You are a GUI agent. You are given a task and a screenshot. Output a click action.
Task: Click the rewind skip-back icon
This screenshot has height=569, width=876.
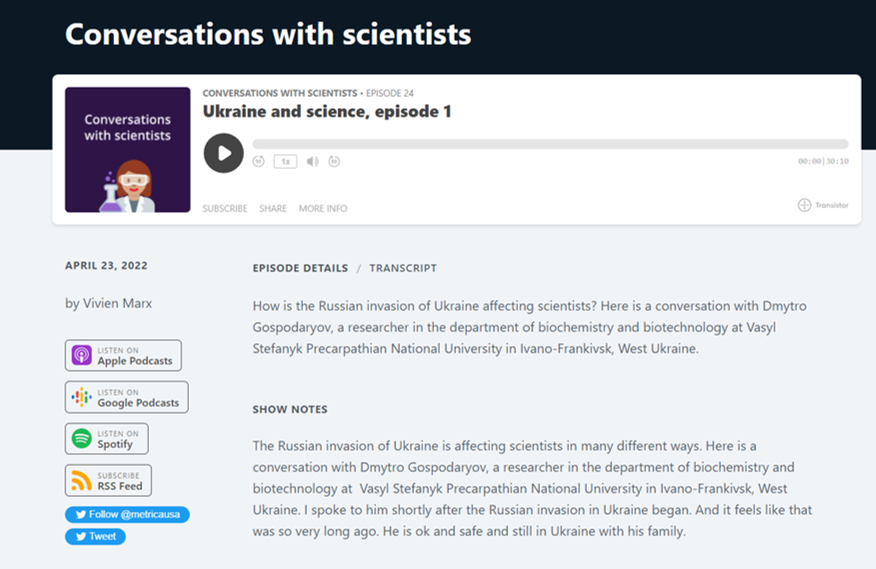[259, 161]
